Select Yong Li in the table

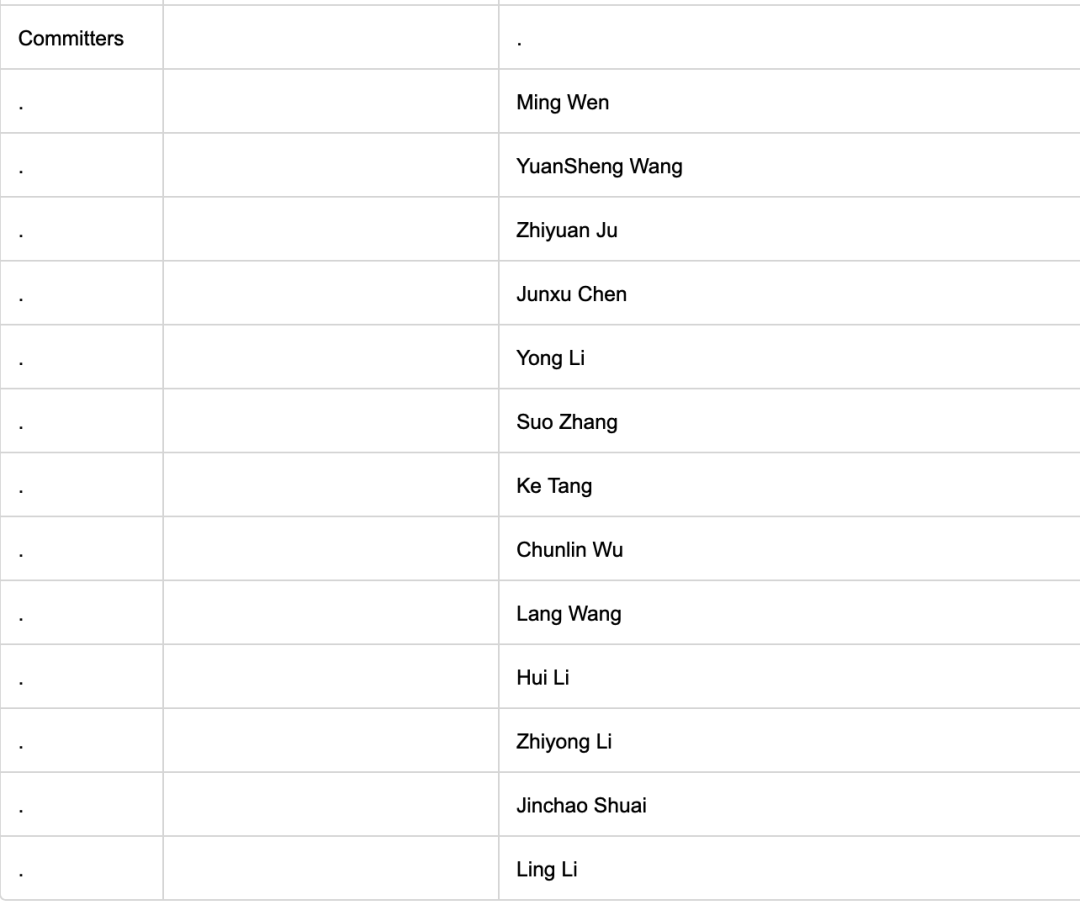(x=550, y=358)
